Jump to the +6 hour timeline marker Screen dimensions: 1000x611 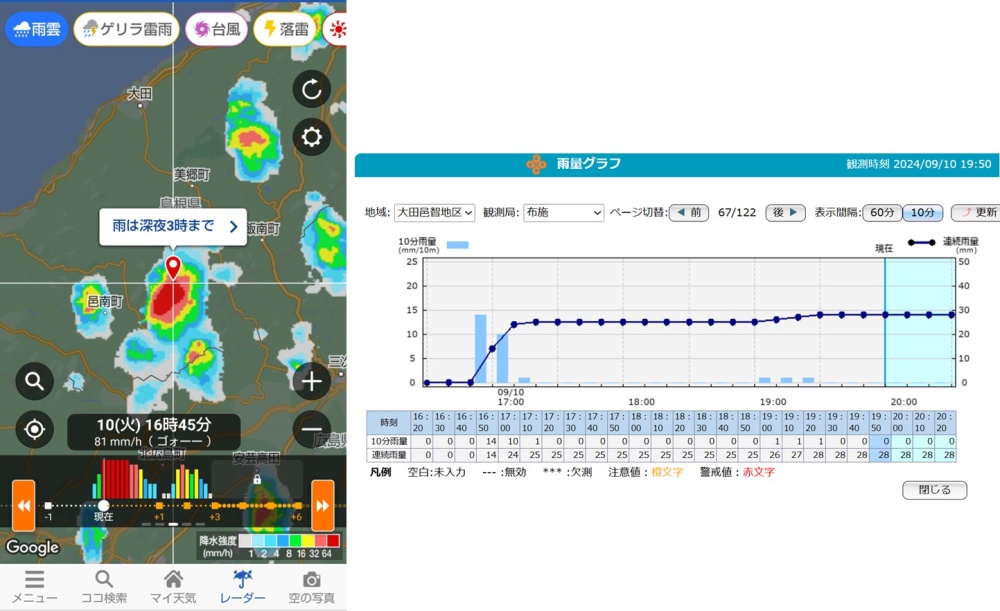click(297, 506)
